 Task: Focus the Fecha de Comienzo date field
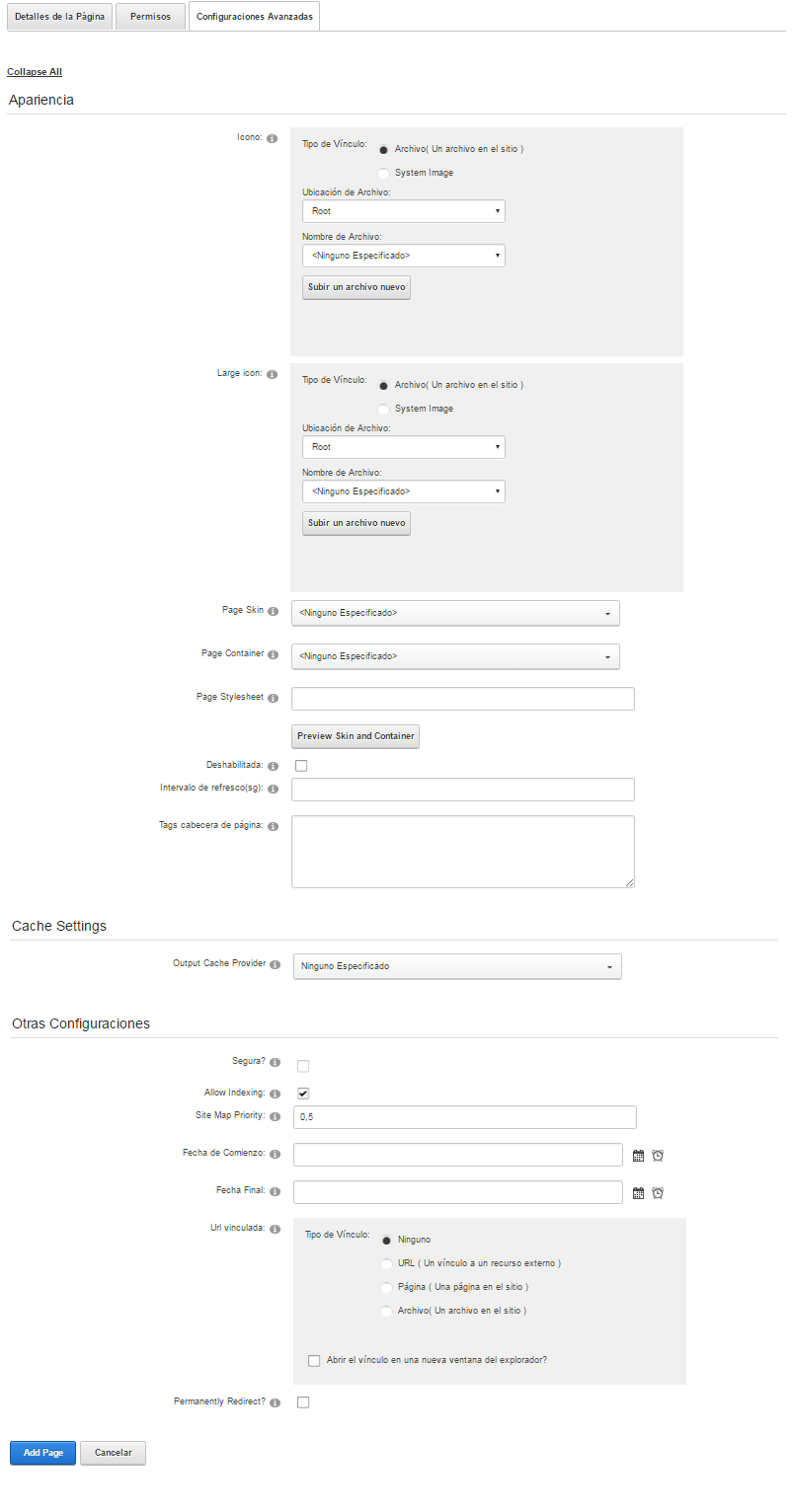pyautogui.click(x=458, y=1155)
